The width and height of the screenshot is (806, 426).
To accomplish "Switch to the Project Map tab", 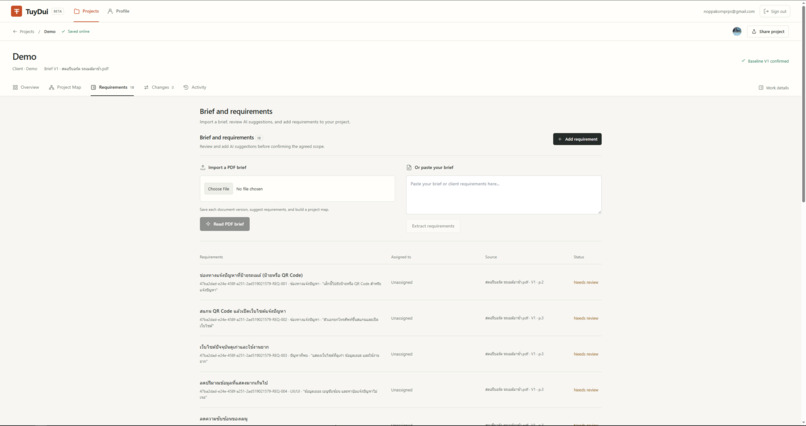I will pyautogui.click(x=65, y=87).
